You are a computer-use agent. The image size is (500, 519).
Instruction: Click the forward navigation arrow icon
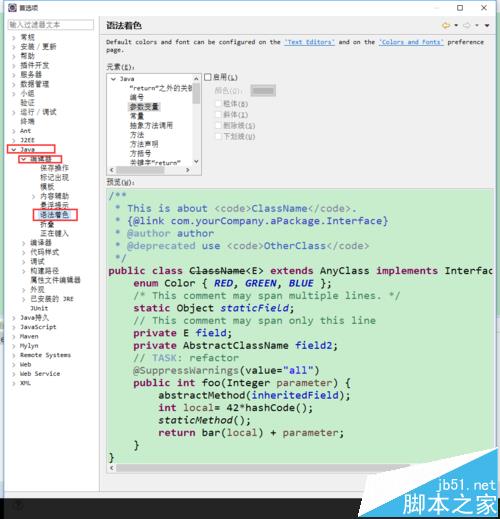pyautogui.click(x=467, y=25)
